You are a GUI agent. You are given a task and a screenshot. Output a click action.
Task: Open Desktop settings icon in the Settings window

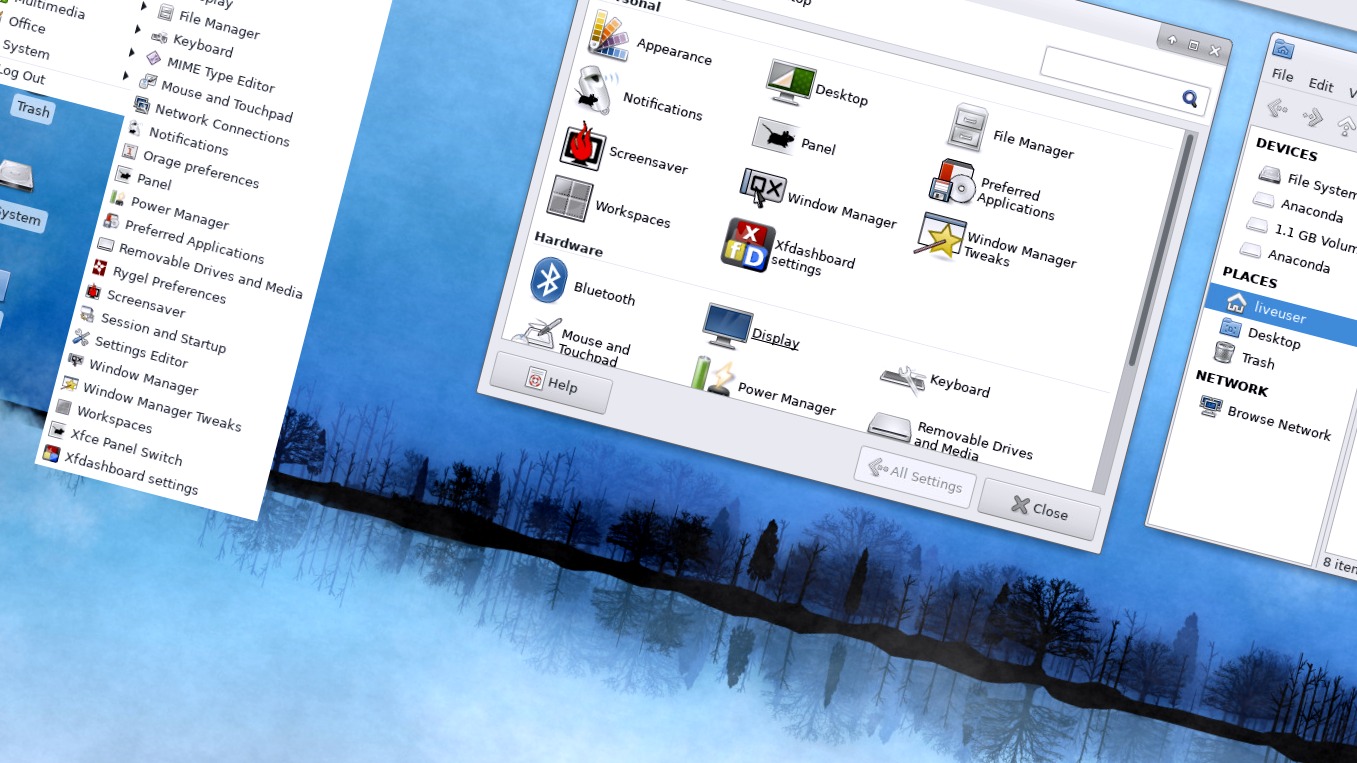coord(790,82)
